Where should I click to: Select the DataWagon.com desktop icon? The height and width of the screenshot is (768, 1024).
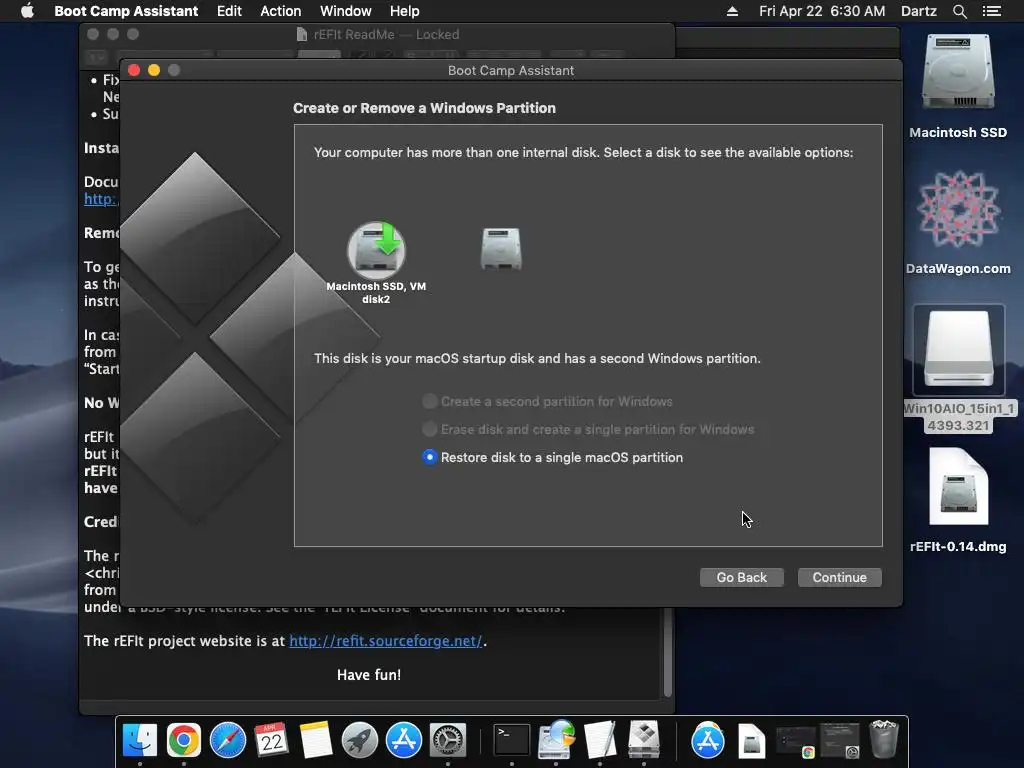[958, 209]
